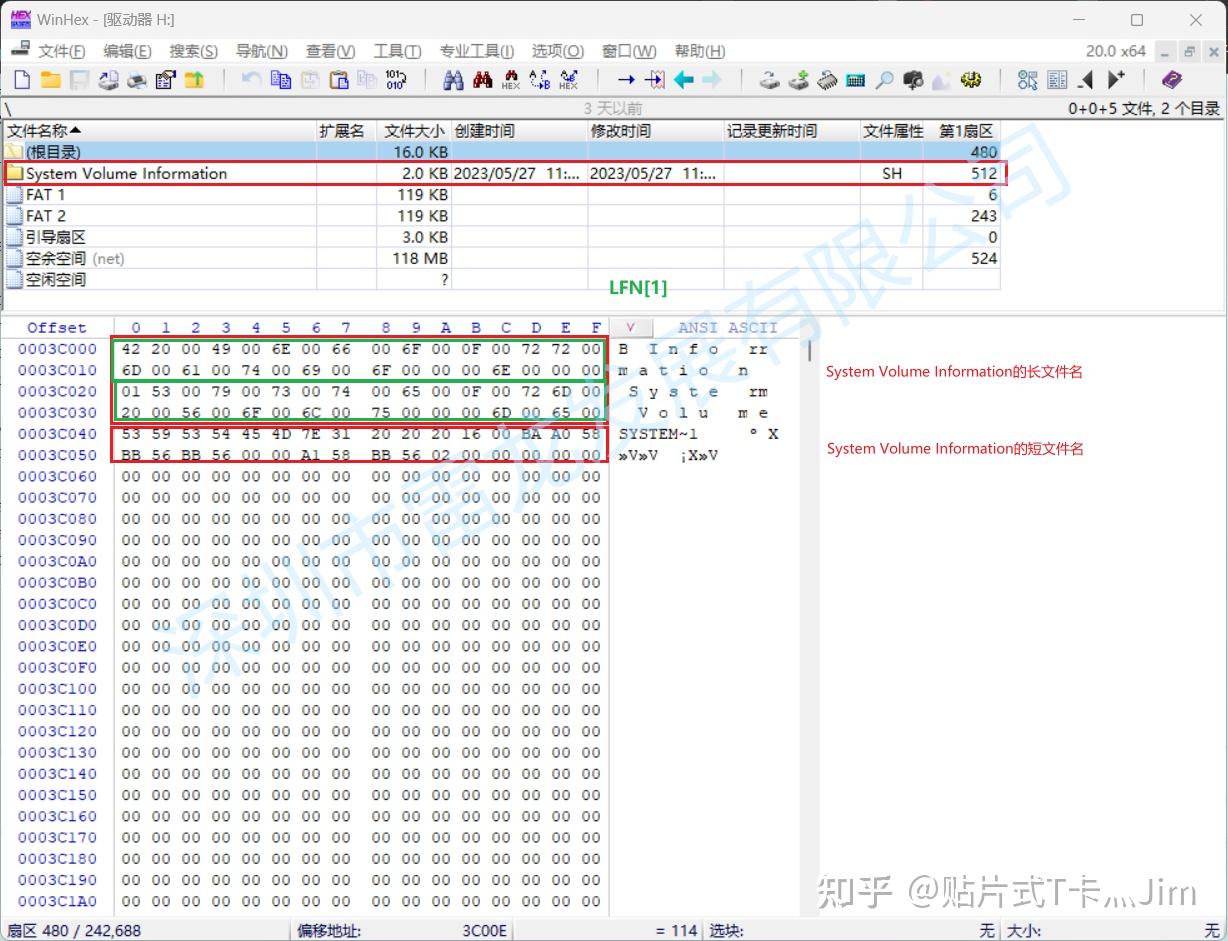Image resolution: width=1228 pixels, height=941 pixels.
Task: Click the SYSTEM~1 text in ASCII column
Action: point(658,434)
